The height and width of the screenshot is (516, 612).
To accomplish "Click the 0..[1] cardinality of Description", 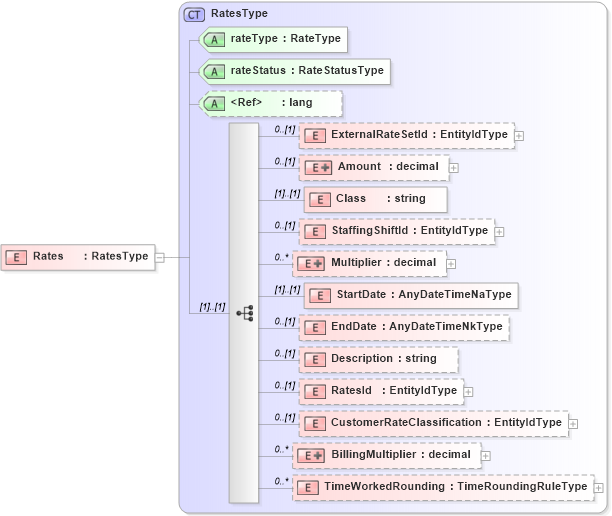I will [285, 353].
